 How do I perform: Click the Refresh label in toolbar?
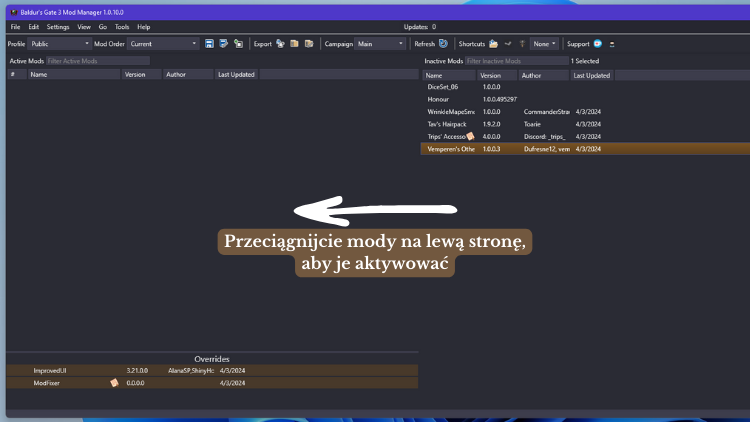[424, 44]
